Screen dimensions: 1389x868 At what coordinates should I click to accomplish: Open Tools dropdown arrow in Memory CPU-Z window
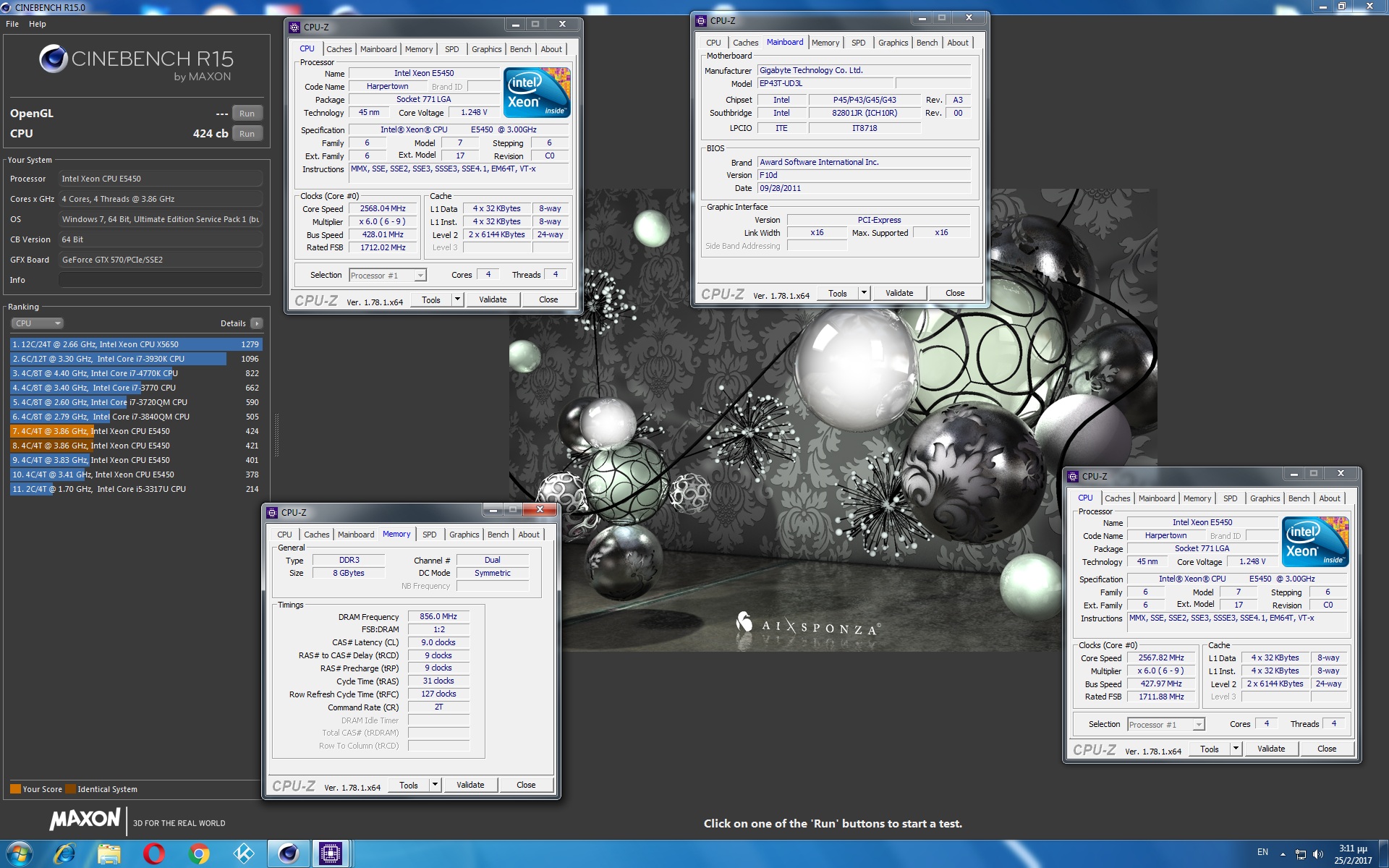pos(435,785)
